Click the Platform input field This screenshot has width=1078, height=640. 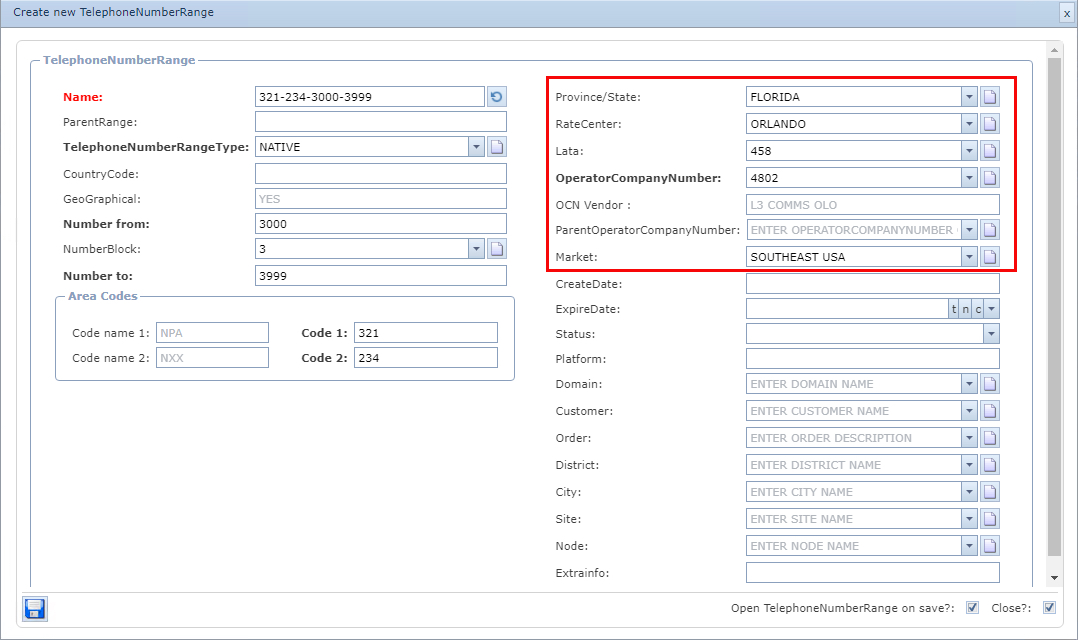click(872, 359)
